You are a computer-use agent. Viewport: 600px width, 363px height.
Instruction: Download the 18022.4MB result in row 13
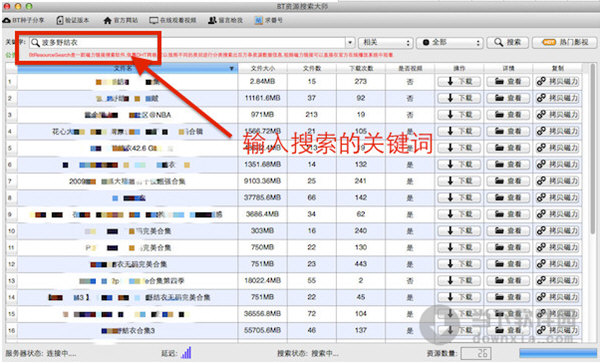pyautogui.click(x=459, y=280)
